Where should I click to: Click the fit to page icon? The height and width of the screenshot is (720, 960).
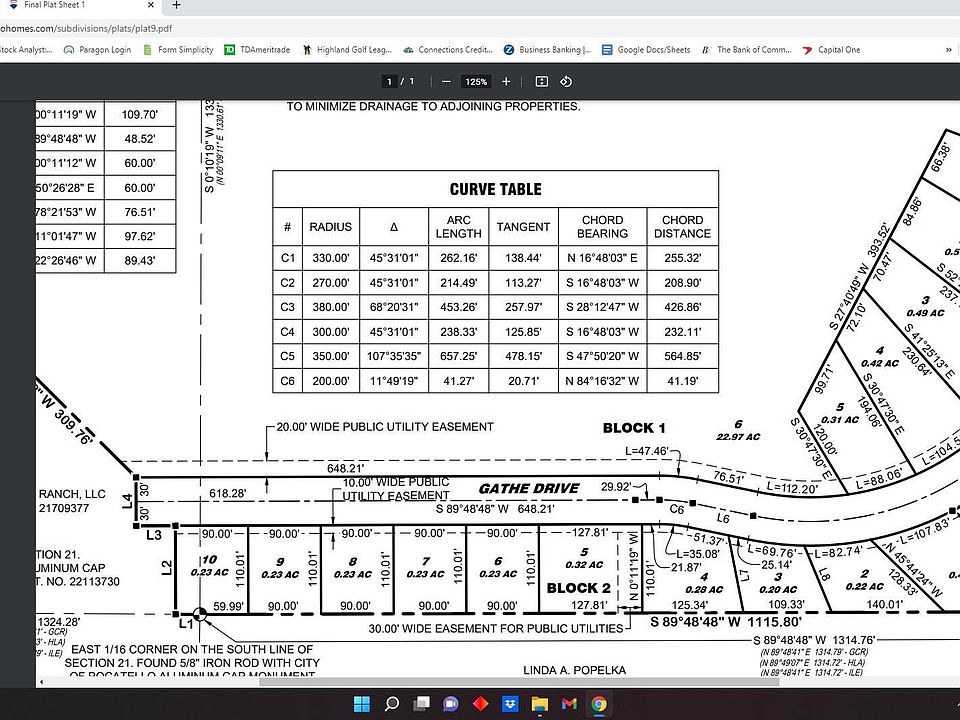click(x=542, y=82)
